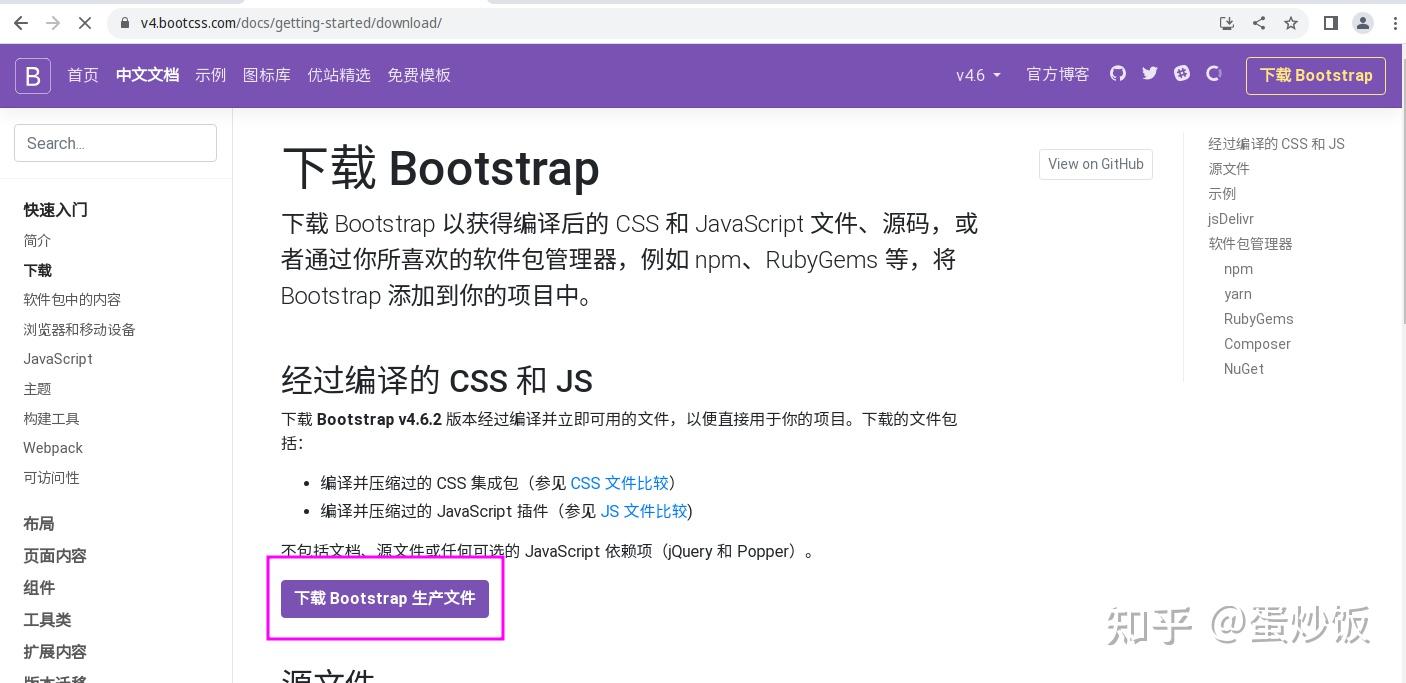The image size is (1406, 683).
Task: Expand the 组件 sidebar section
Action: tap(39, 588)
